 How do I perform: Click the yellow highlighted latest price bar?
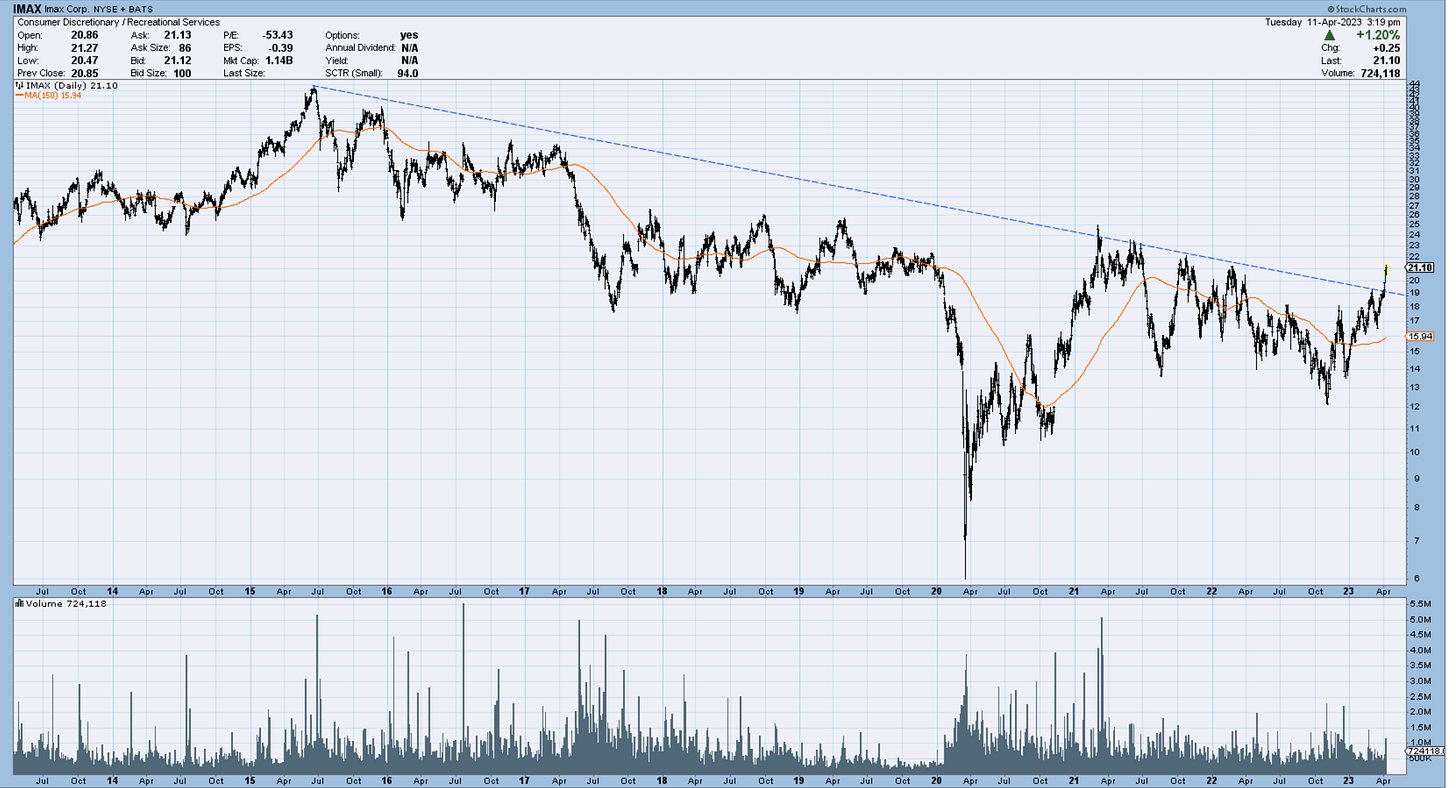coord(1385,271)
